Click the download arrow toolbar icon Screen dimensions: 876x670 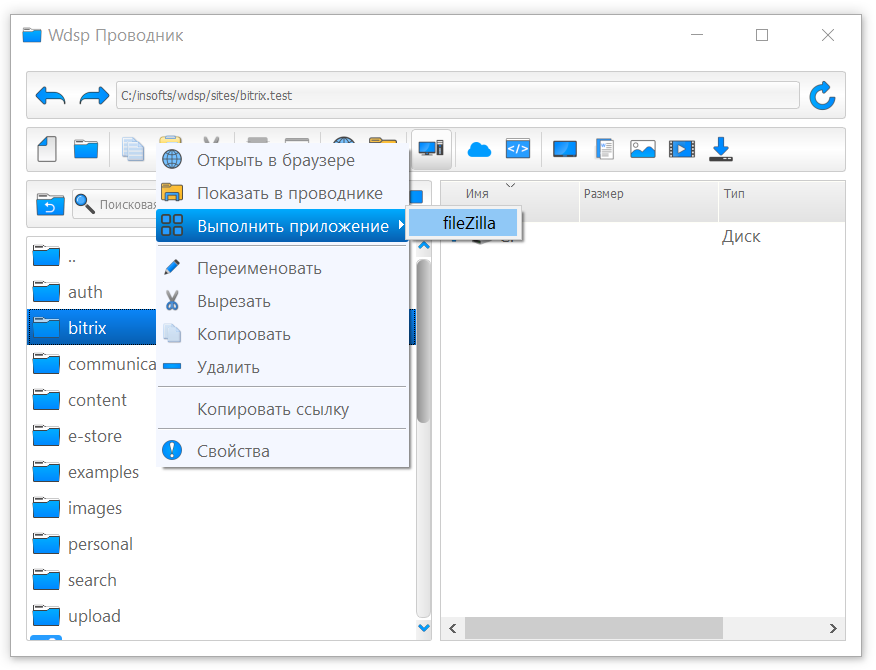pos(721,149)
